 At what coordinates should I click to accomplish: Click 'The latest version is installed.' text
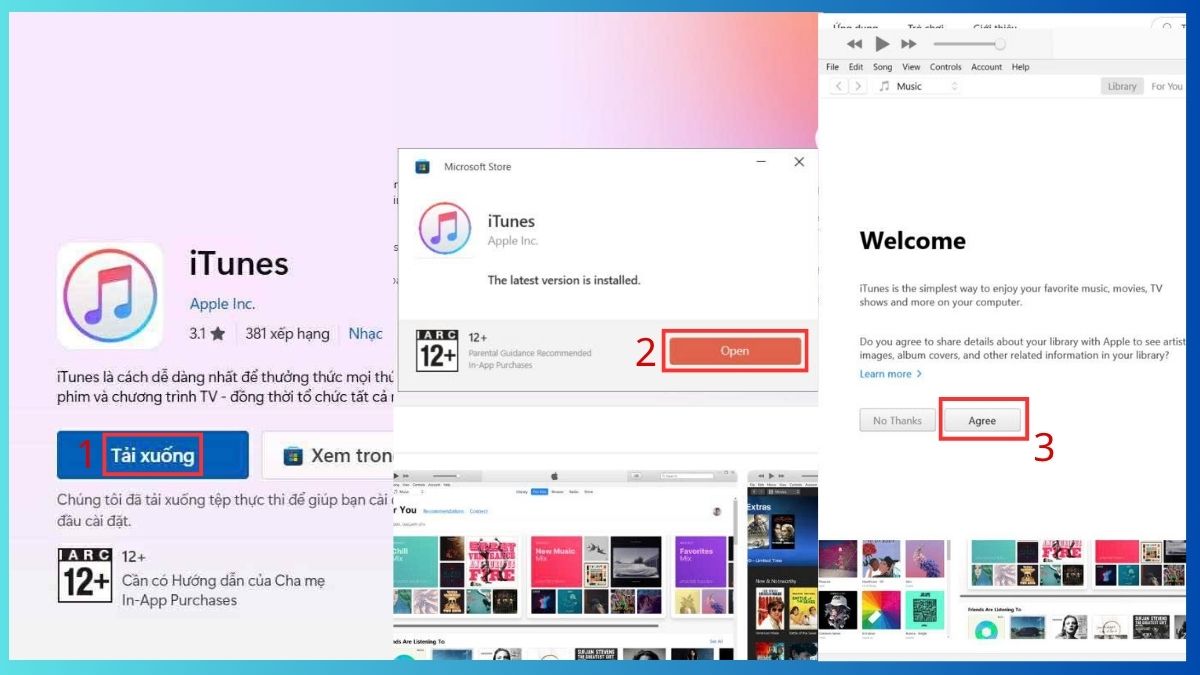[x=563, y=280]
